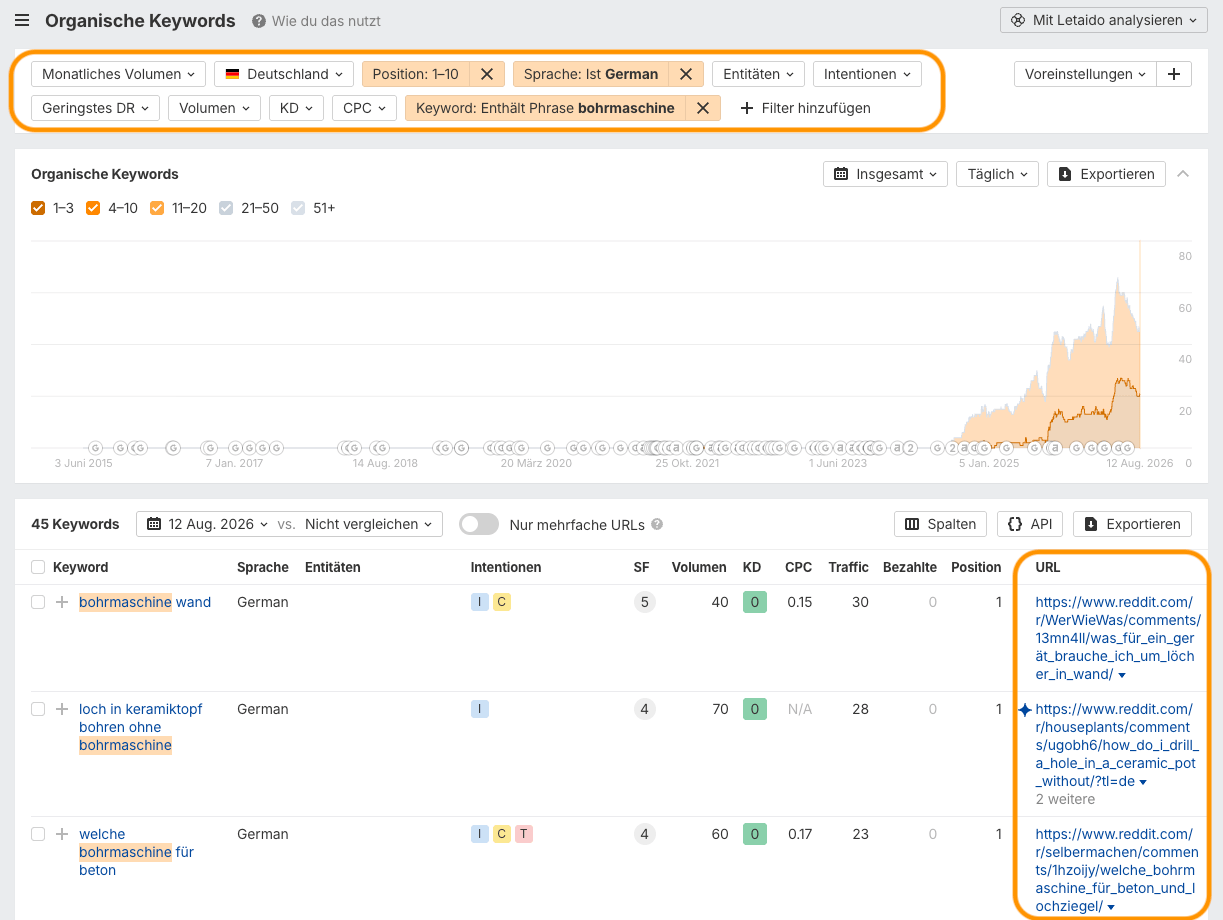Uncheck the 1–3 positions checkbox

(38, 208)
